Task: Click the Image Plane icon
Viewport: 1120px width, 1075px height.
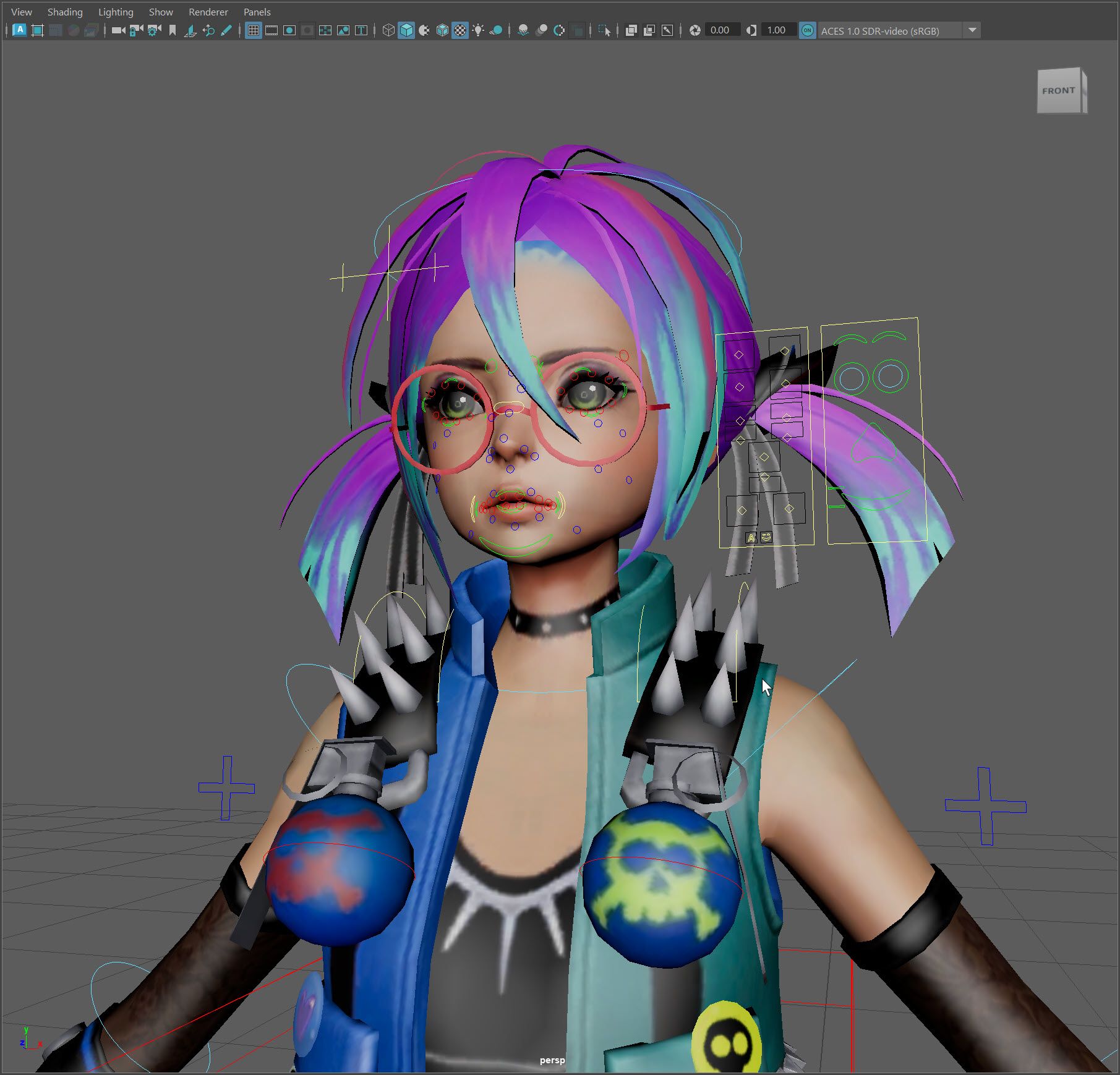Action: click(190, 30)
